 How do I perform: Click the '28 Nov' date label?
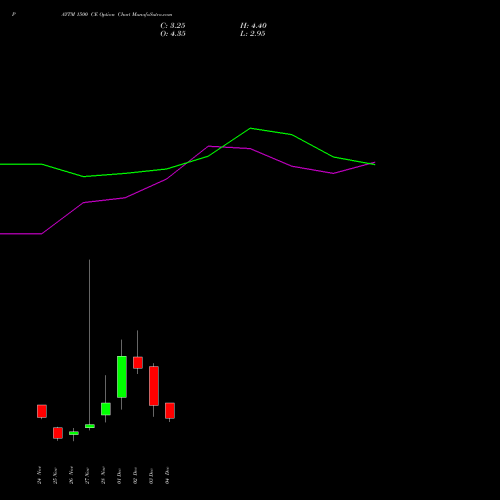(x=104, y=475)
